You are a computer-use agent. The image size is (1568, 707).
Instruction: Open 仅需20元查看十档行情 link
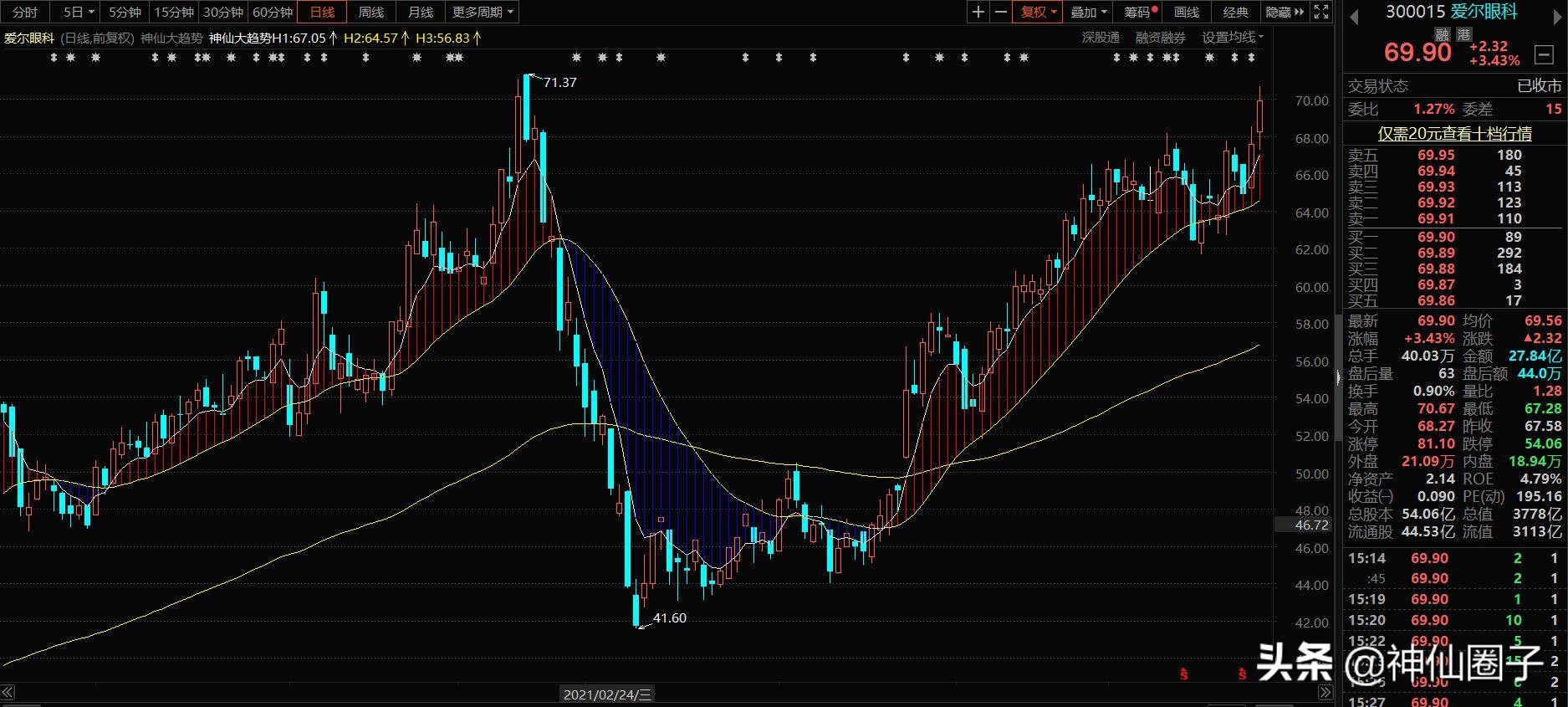click(x=1454, y=133)
